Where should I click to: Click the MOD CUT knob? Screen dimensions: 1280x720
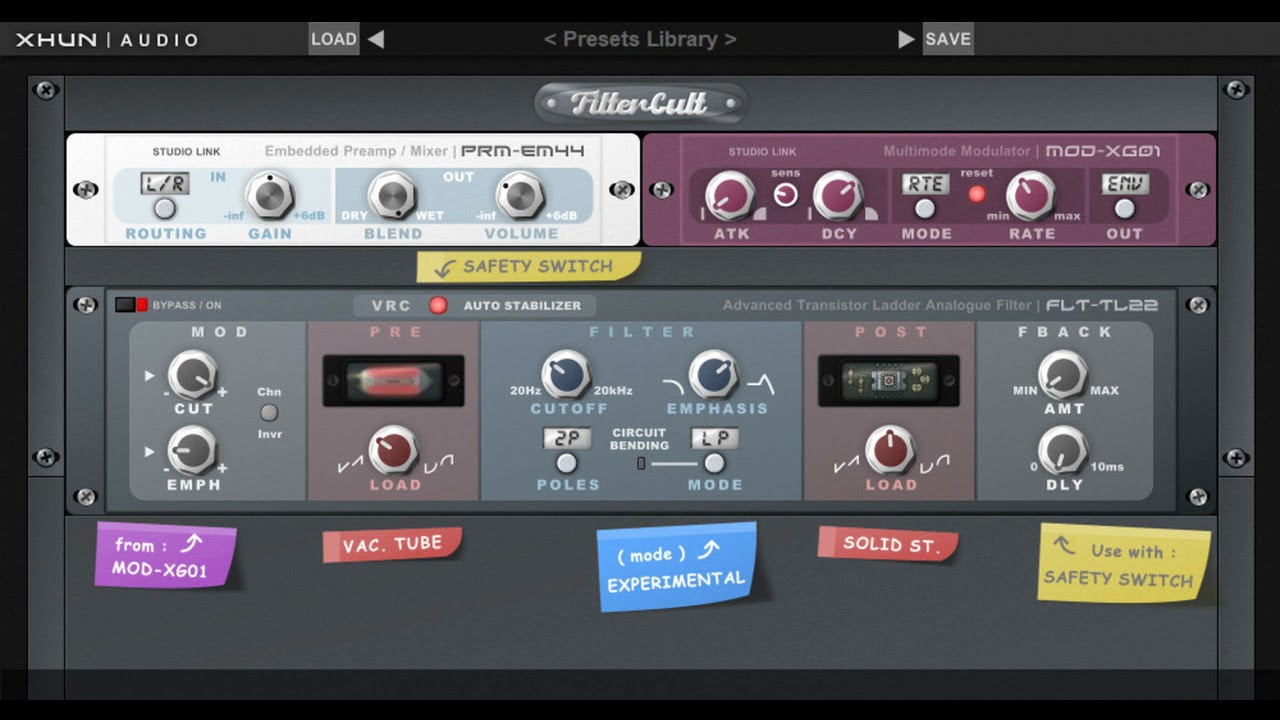[x=193, y=375]
